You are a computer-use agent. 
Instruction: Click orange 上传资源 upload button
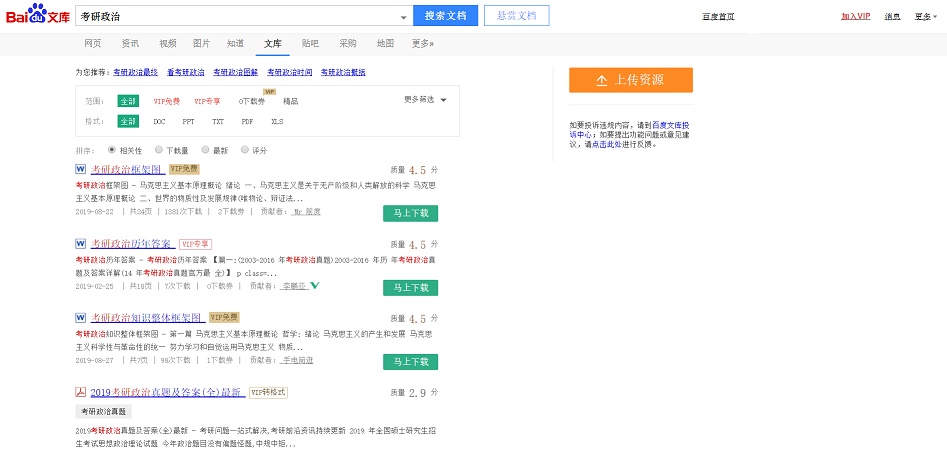click(x=631, y=80)
